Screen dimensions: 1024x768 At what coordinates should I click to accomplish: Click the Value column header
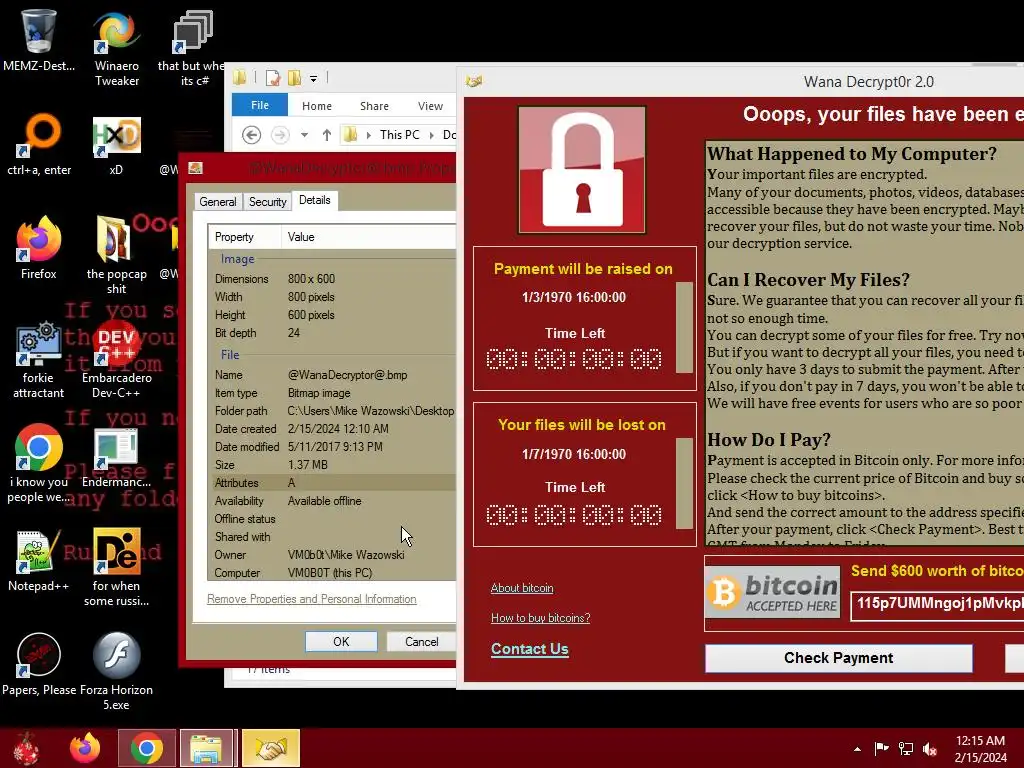point(368,237)
